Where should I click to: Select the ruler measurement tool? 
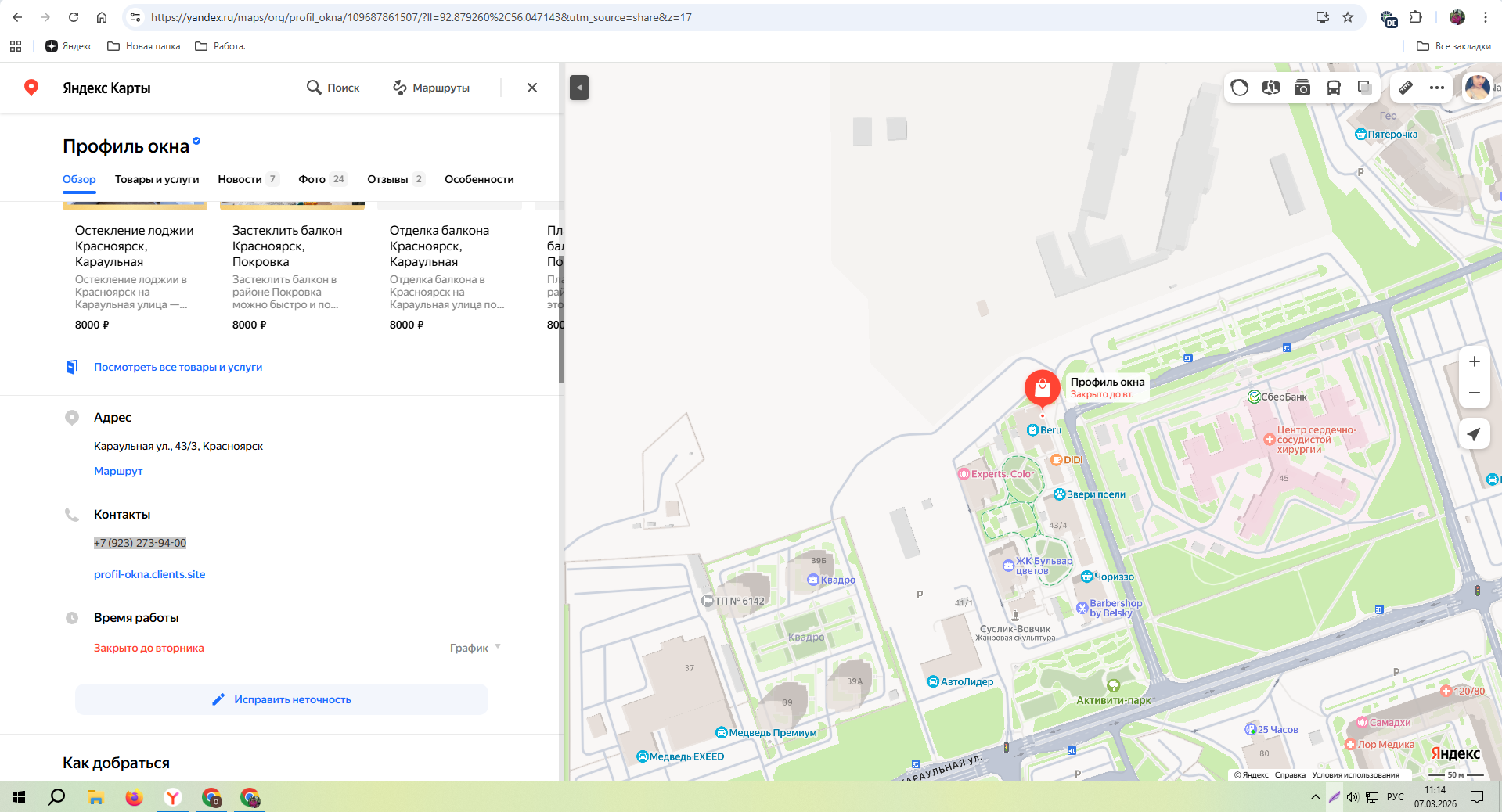1406,88
